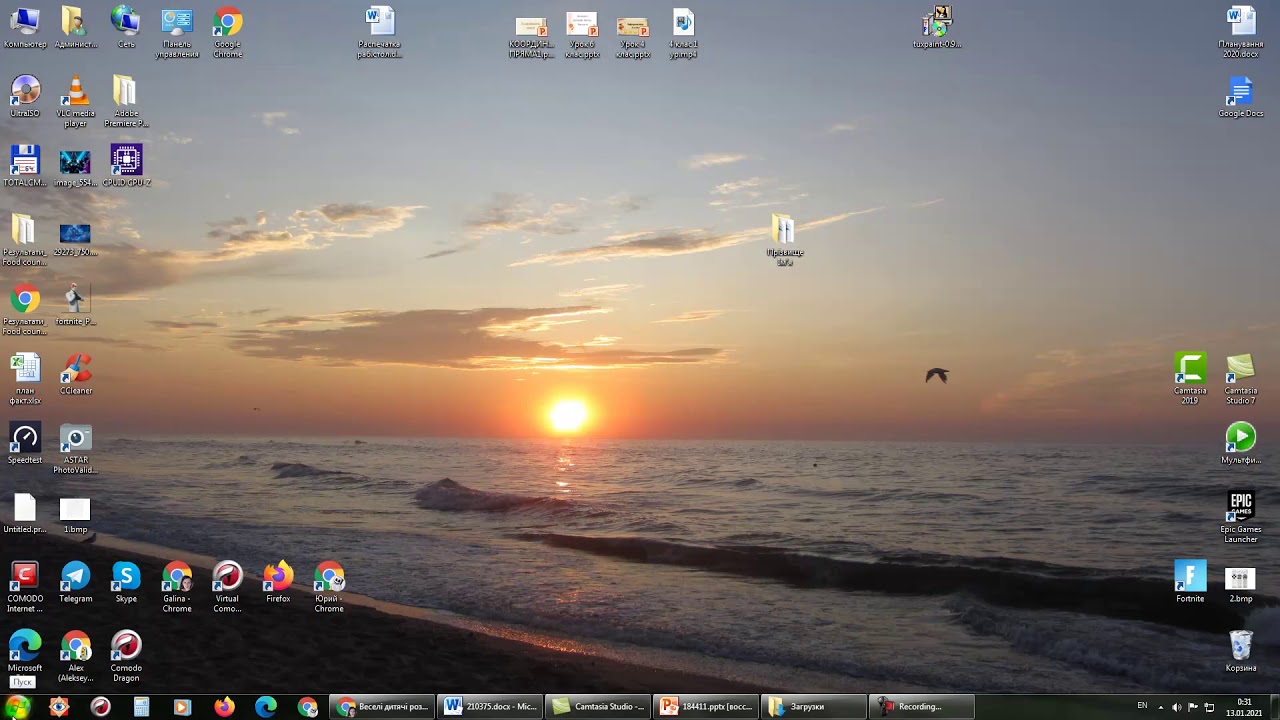Launch the Speedtest shortcut
This screenshot has width=1280, height=720.
pos(25,443)
